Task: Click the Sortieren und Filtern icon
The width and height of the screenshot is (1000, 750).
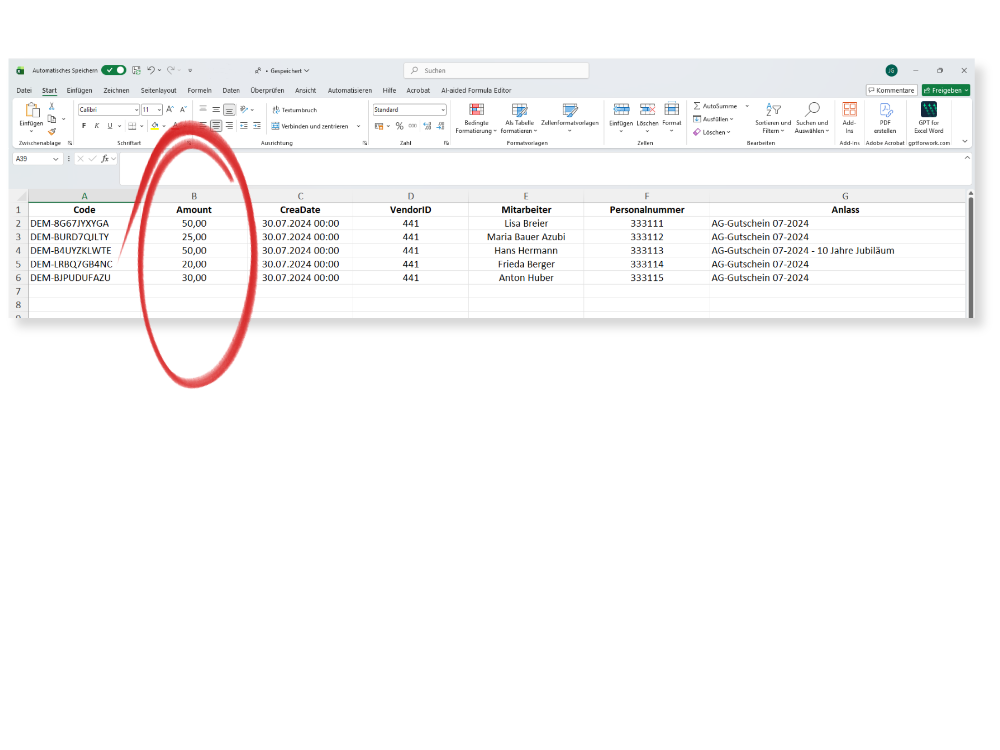Action: click(x=773, y=110)
